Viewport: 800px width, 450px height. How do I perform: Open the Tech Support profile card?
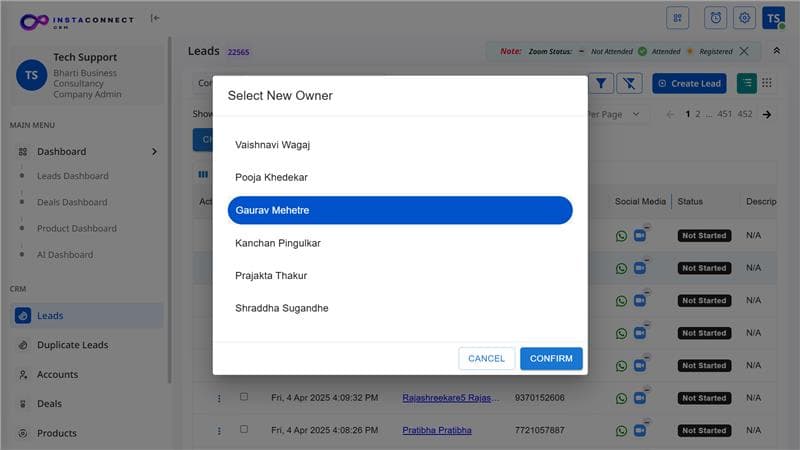pyautogui.click(x=87, y=75)
